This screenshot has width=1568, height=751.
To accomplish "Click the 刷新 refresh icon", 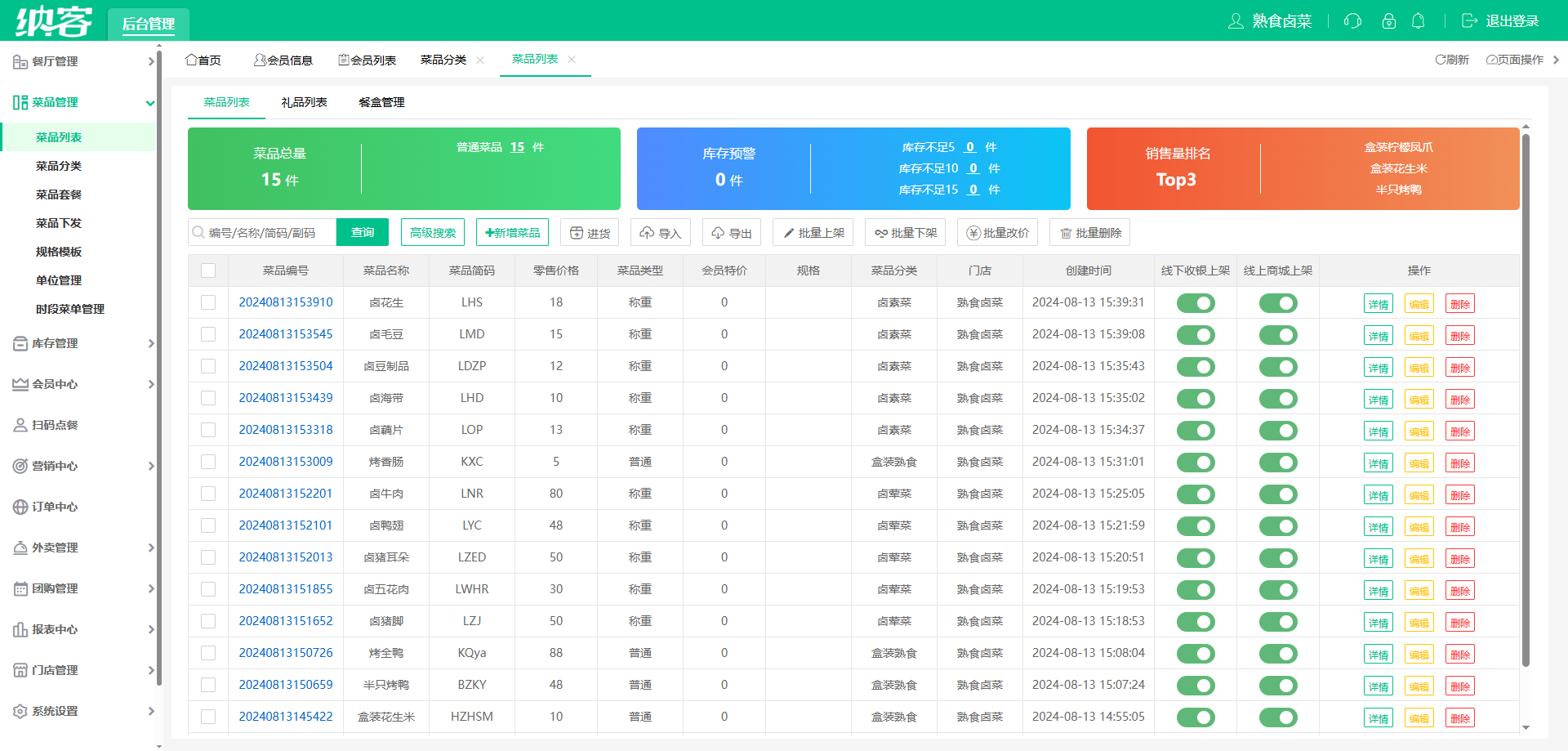I will [x=1441, y=60].
